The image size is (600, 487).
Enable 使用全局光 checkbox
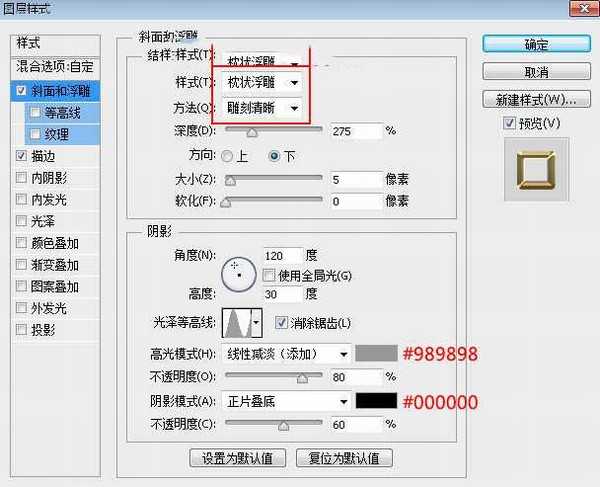(268, 274)
